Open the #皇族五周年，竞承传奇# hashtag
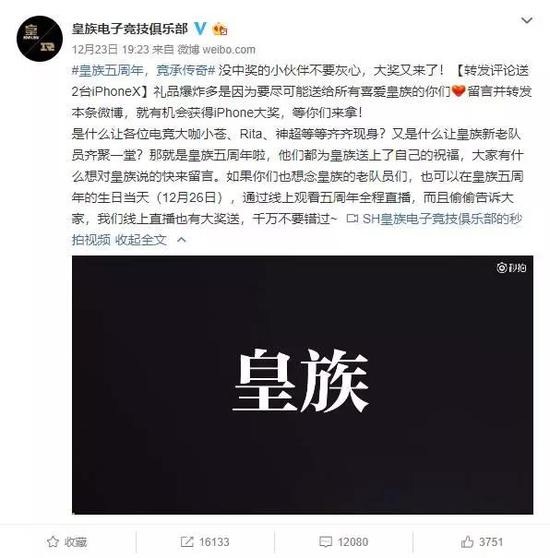Image resolution: width=550 pixels, height=558 pixels. [x=143, y=70]
